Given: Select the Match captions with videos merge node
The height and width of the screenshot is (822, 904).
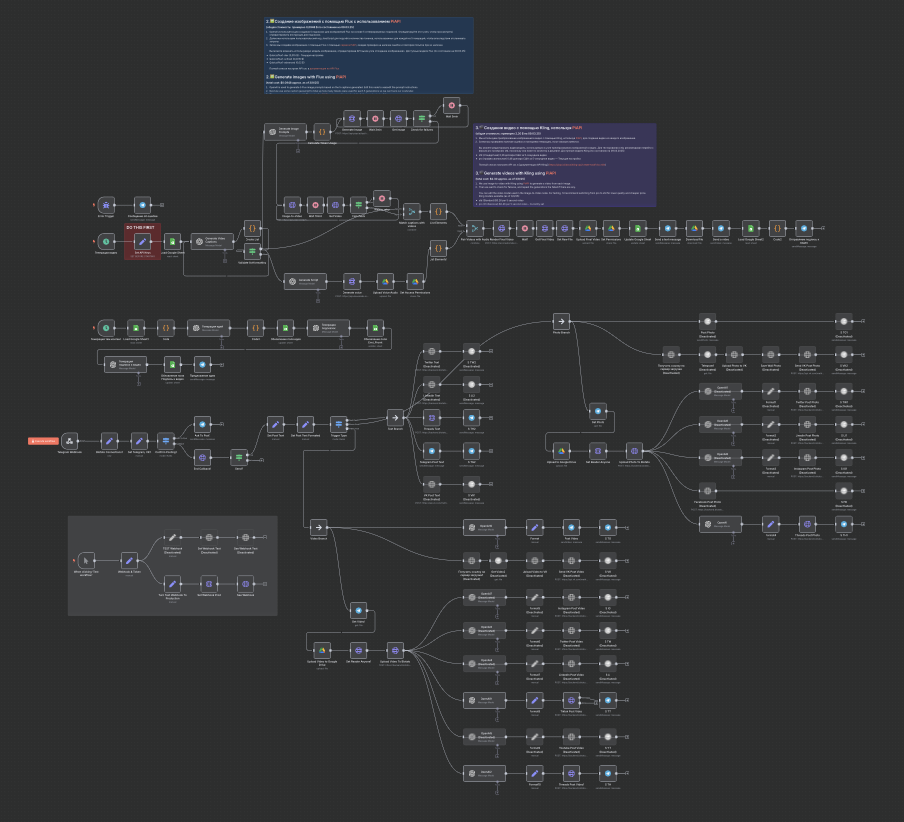Looking at the screenshot, I should click(x=412, y=212).
